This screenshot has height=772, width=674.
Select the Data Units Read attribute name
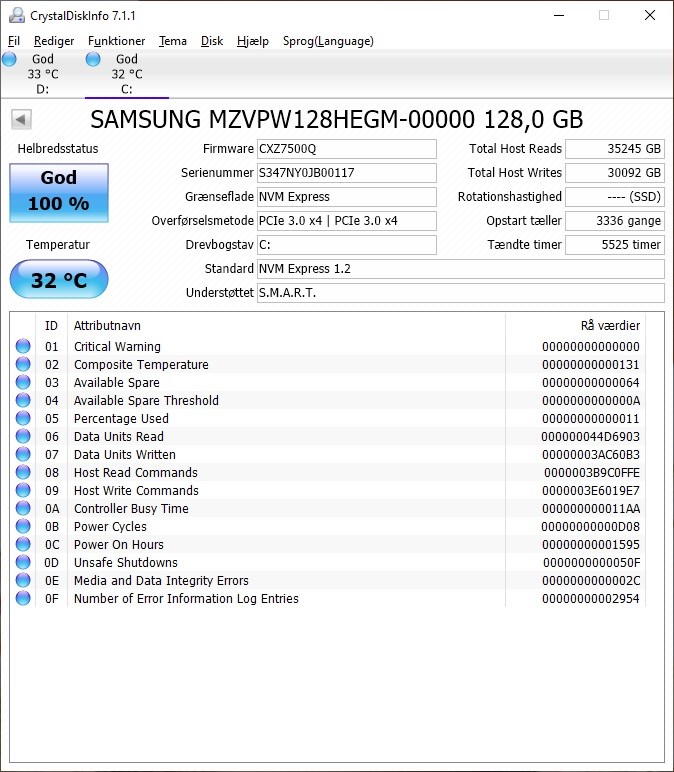pyautogui.click(x=119, y=436)
